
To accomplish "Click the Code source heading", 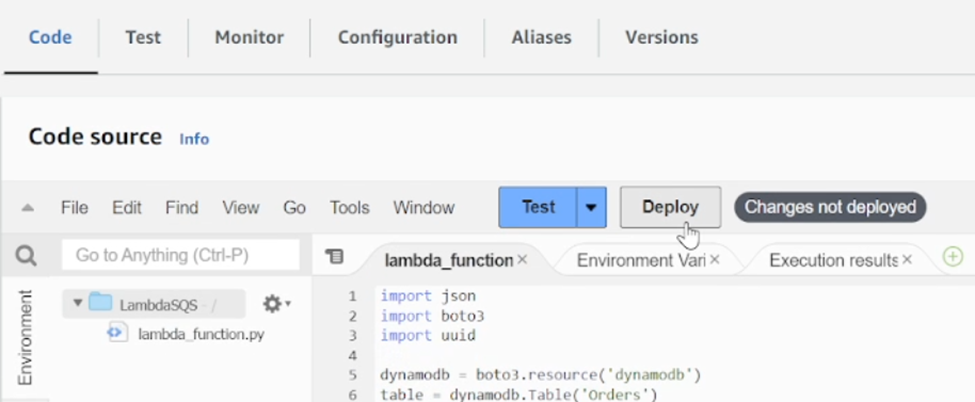I will (x=95, y=136).
